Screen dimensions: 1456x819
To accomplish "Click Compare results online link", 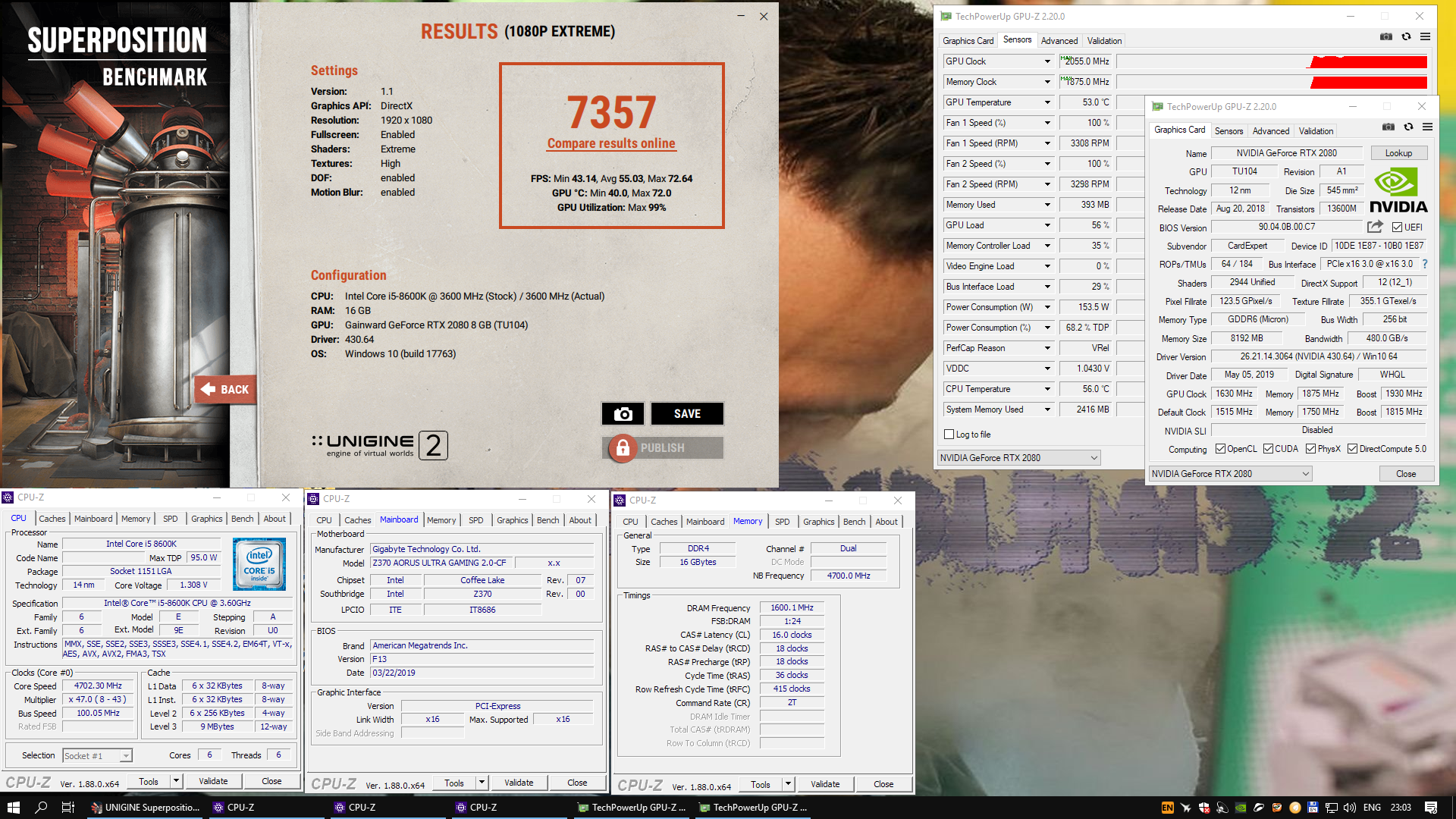I will [611, 143].
